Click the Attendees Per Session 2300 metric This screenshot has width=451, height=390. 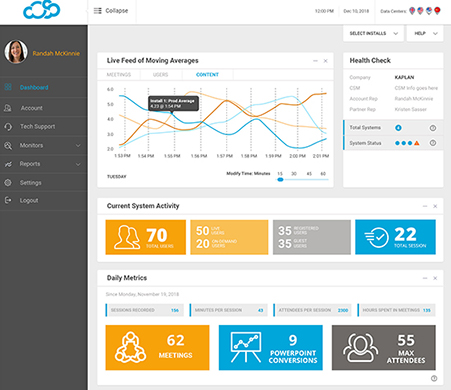click(312, 310)
